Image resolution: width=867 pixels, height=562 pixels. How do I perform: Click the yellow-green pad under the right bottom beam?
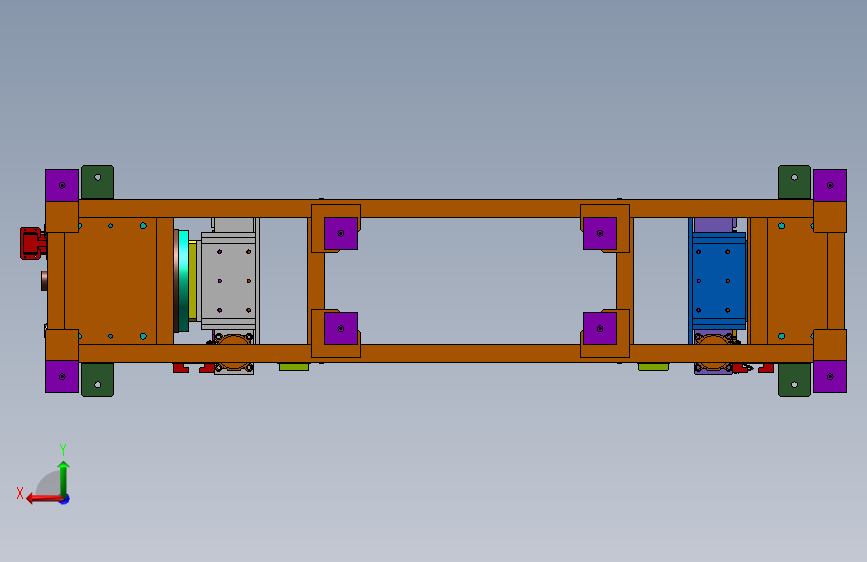[654, 367]
